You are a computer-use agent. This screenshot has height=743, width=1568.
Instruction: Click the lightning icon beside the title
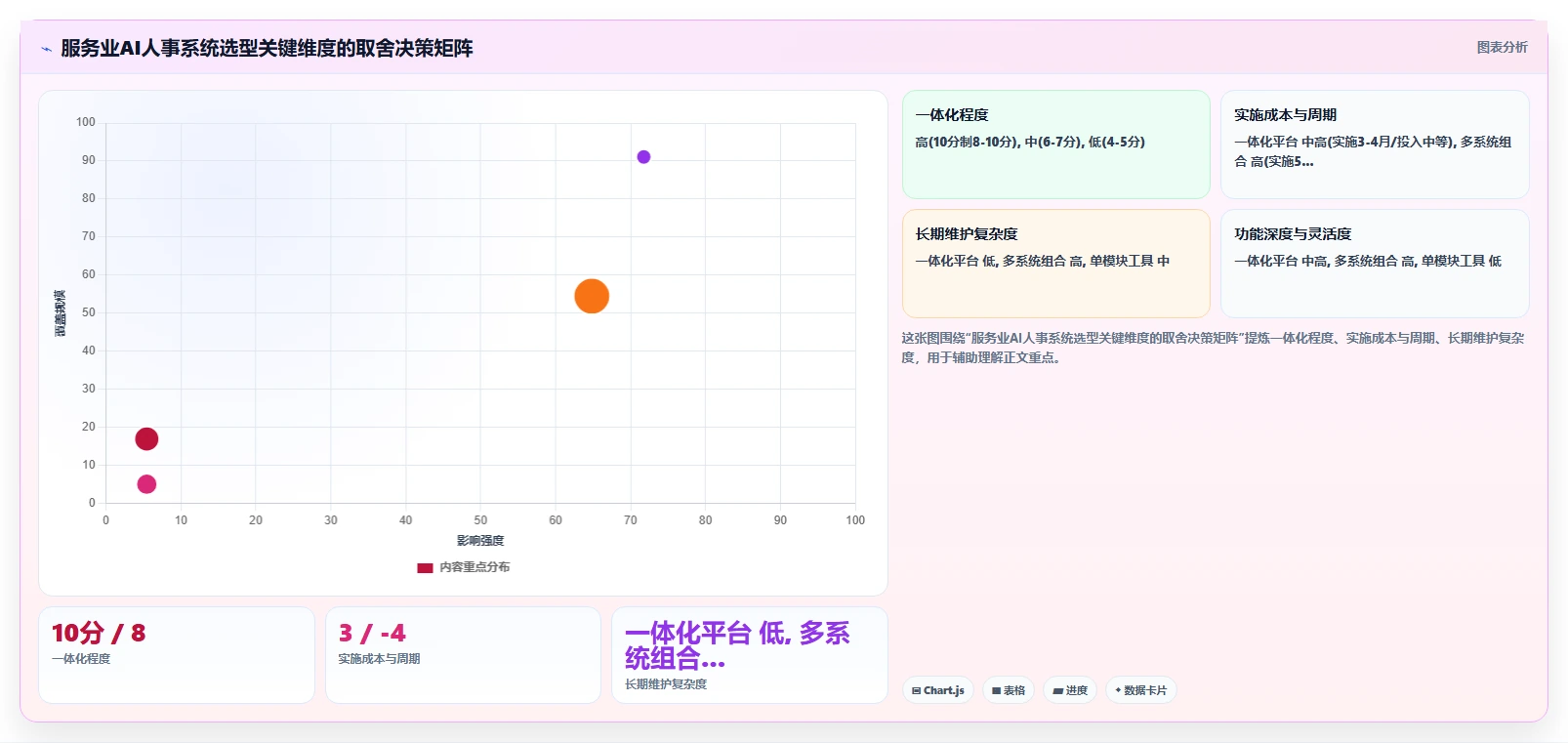tap(46, 49)
